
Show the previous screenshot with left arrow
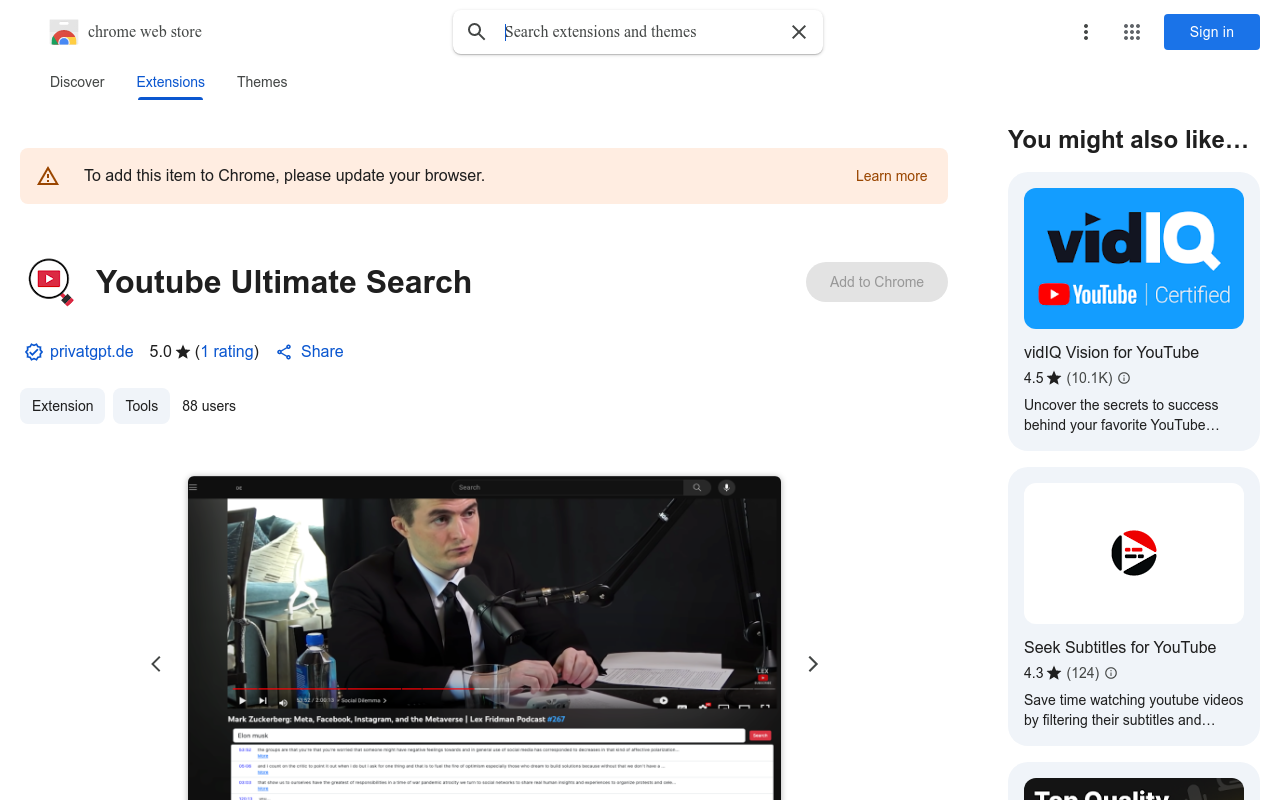click(x=156, y=664)
